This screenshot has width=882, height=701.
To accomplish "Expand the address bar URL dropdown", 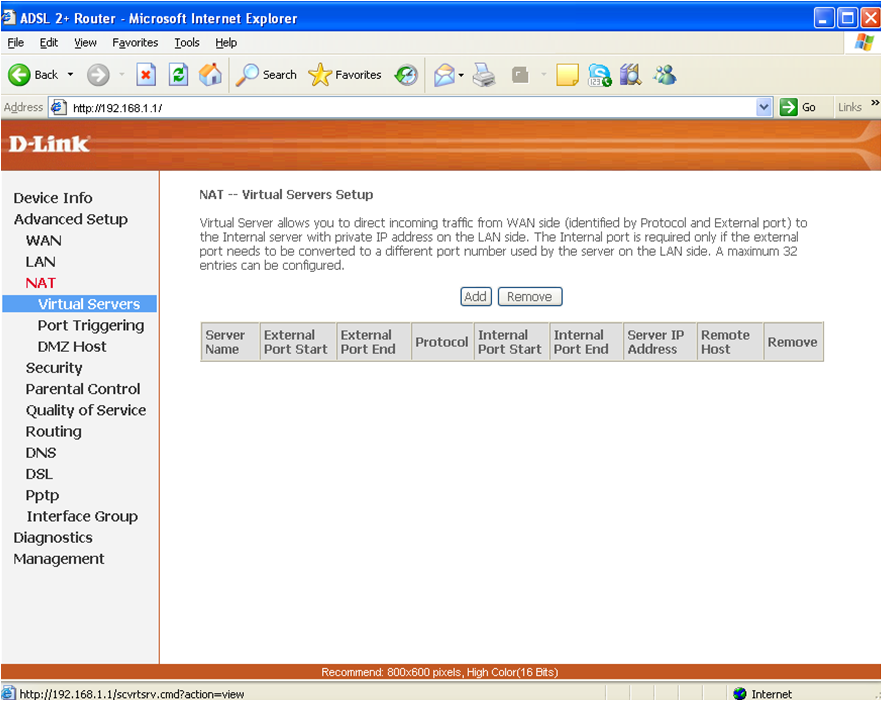I will (x=764, y=107).
